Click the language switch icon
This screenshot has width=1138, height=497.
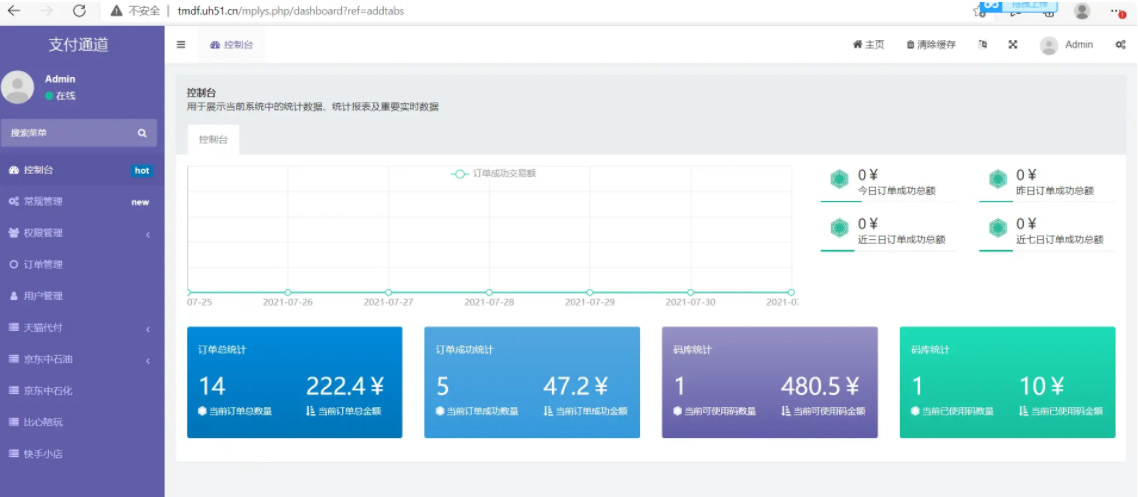click(982, 45)
